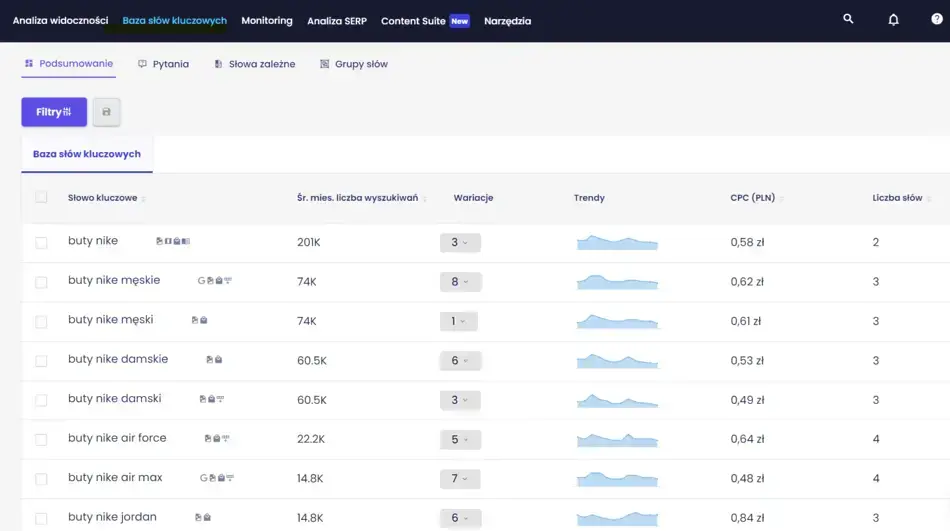Expand the 6 variations of buty nike damskie

[460, 361]
